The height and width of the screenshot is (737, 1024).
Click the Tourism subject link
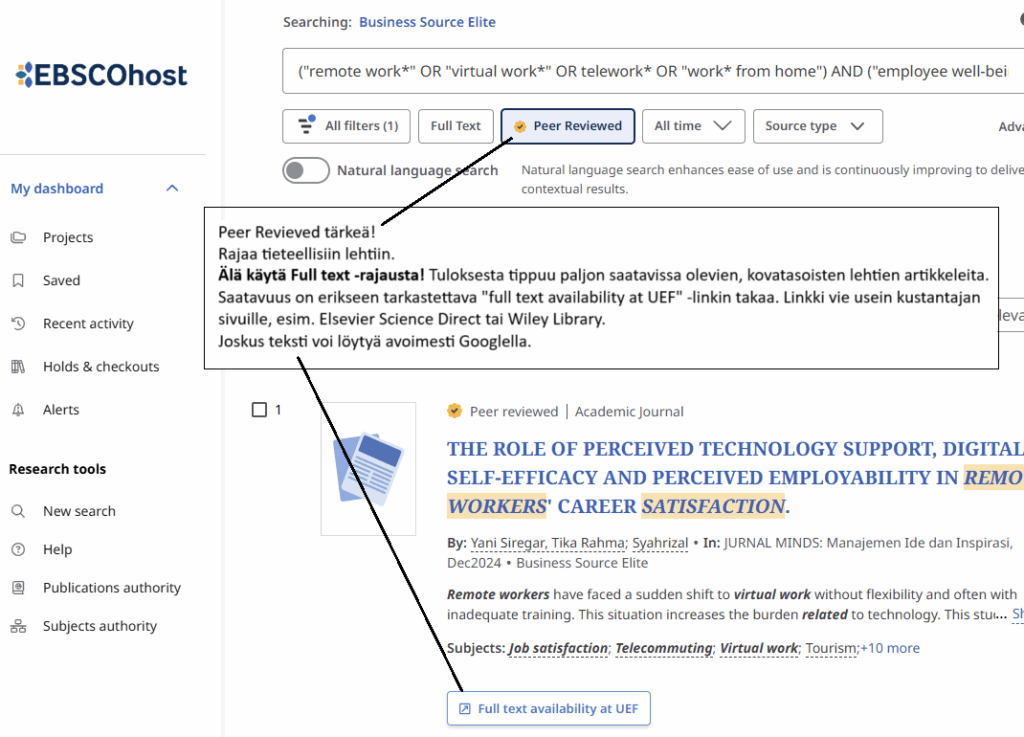[831, 648]
